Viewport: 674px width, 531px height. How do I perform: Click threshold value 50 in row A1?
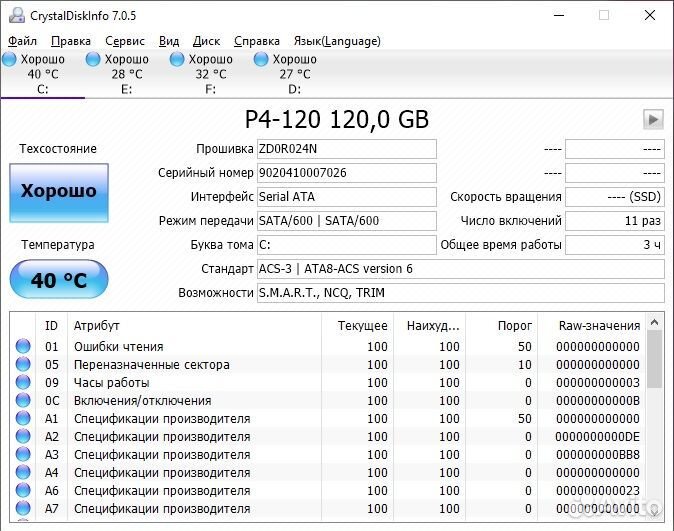click(525, 419)
